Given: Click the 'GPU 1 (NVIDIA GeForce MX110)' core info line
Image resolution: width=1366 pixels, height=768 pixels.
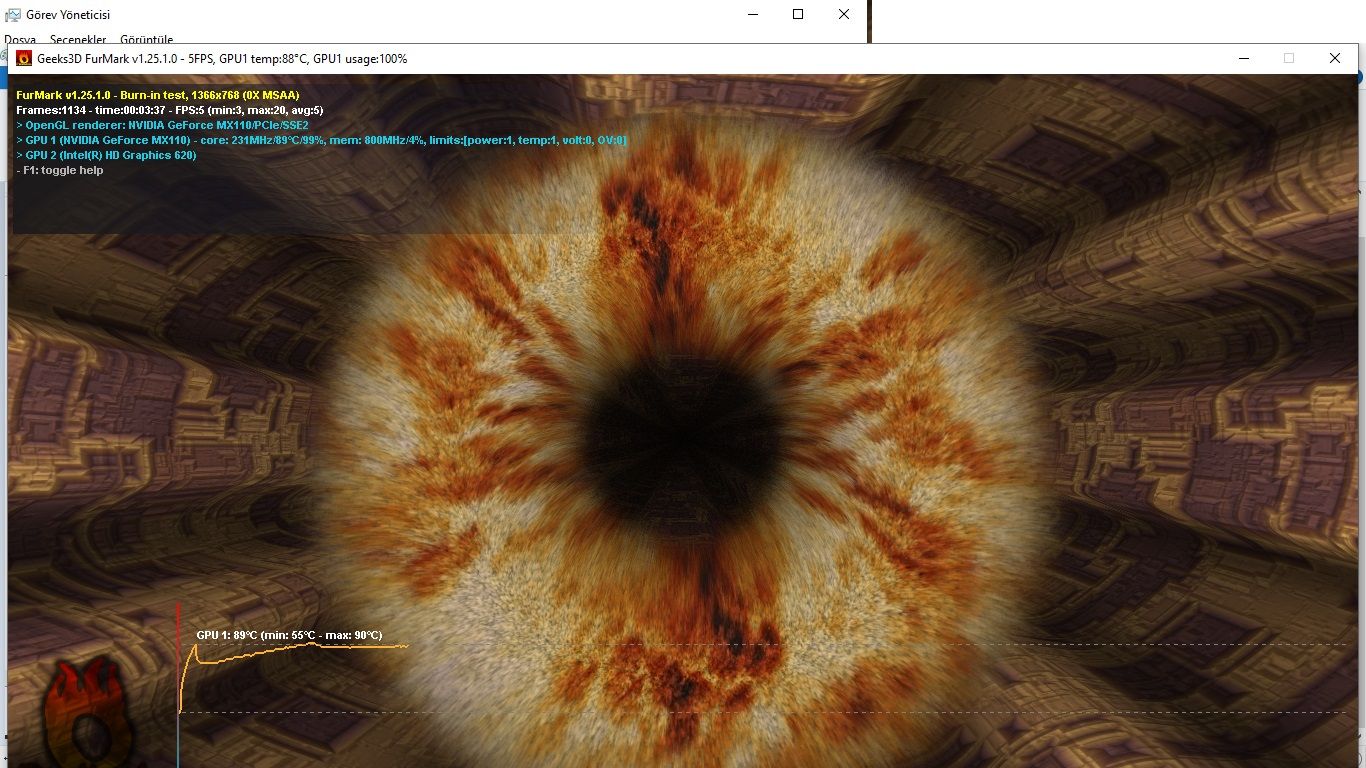Looking at the screenshot, I should [x=322, y=140].
